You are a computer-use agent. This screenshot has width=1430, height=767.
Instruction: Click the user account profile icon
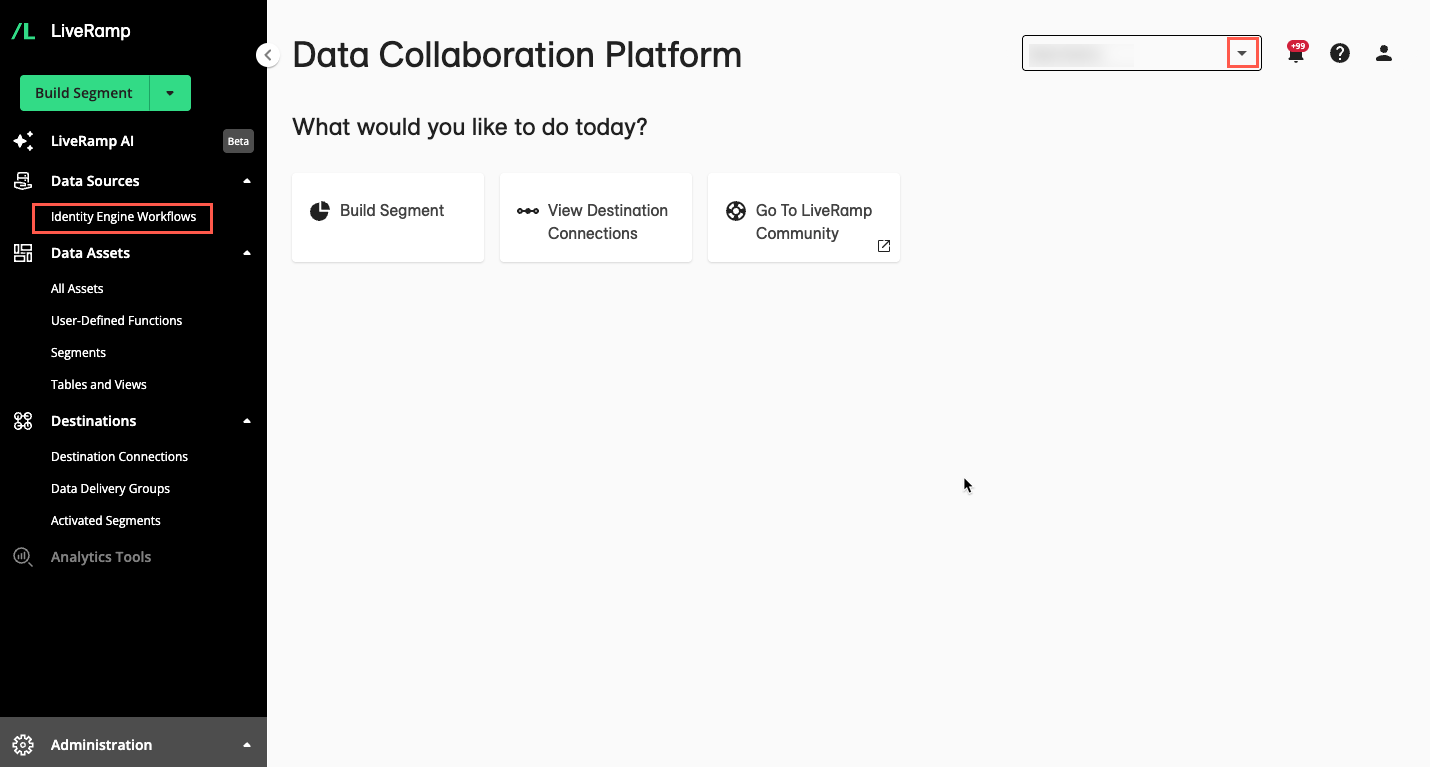point(1384,53)
